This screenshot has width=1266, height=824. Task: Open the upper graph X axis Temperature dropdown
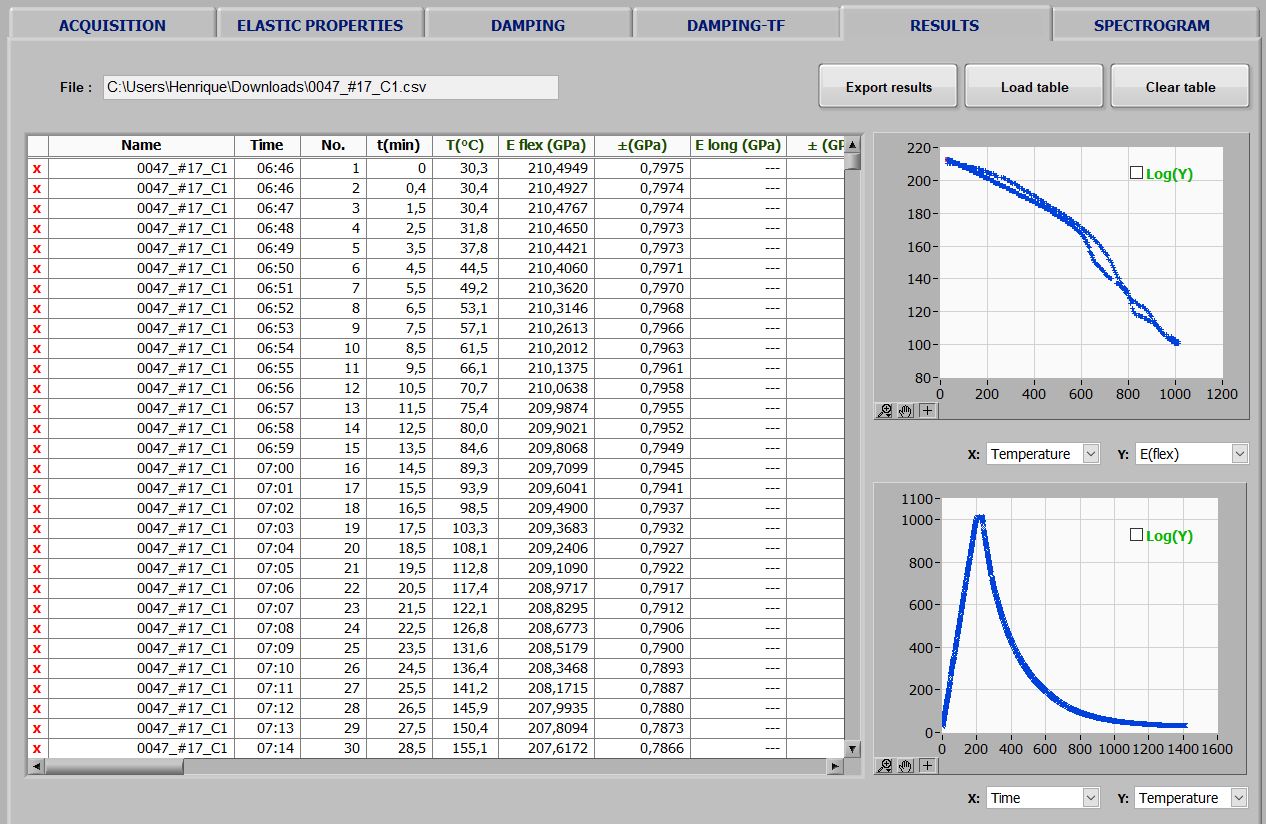[x=1043, y=454]
